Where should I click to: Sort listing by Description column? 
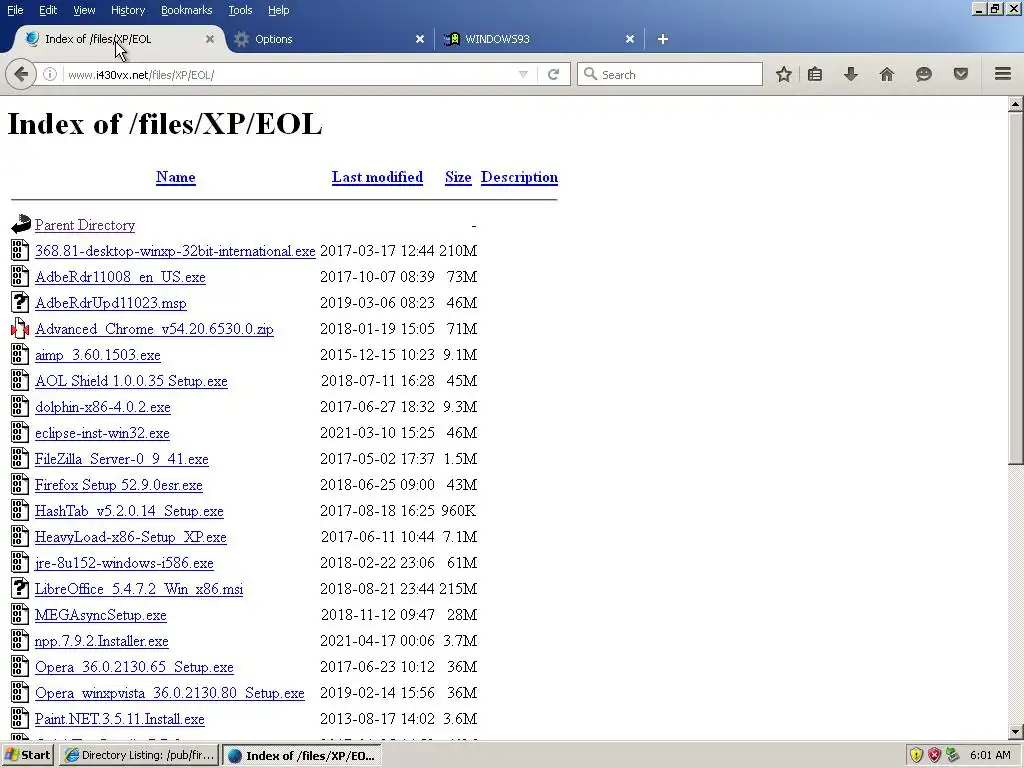(519, 177)
